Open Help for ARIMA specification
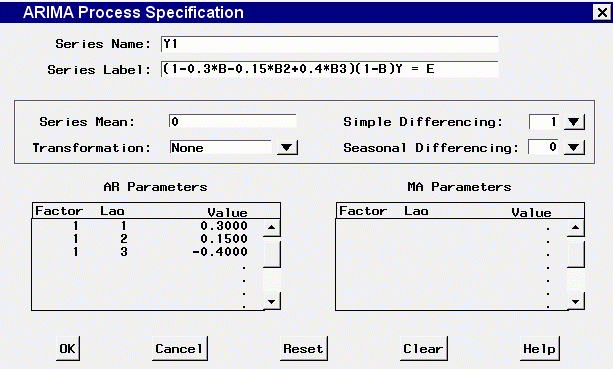The image size is (613, 369). (x=540, y=348)
